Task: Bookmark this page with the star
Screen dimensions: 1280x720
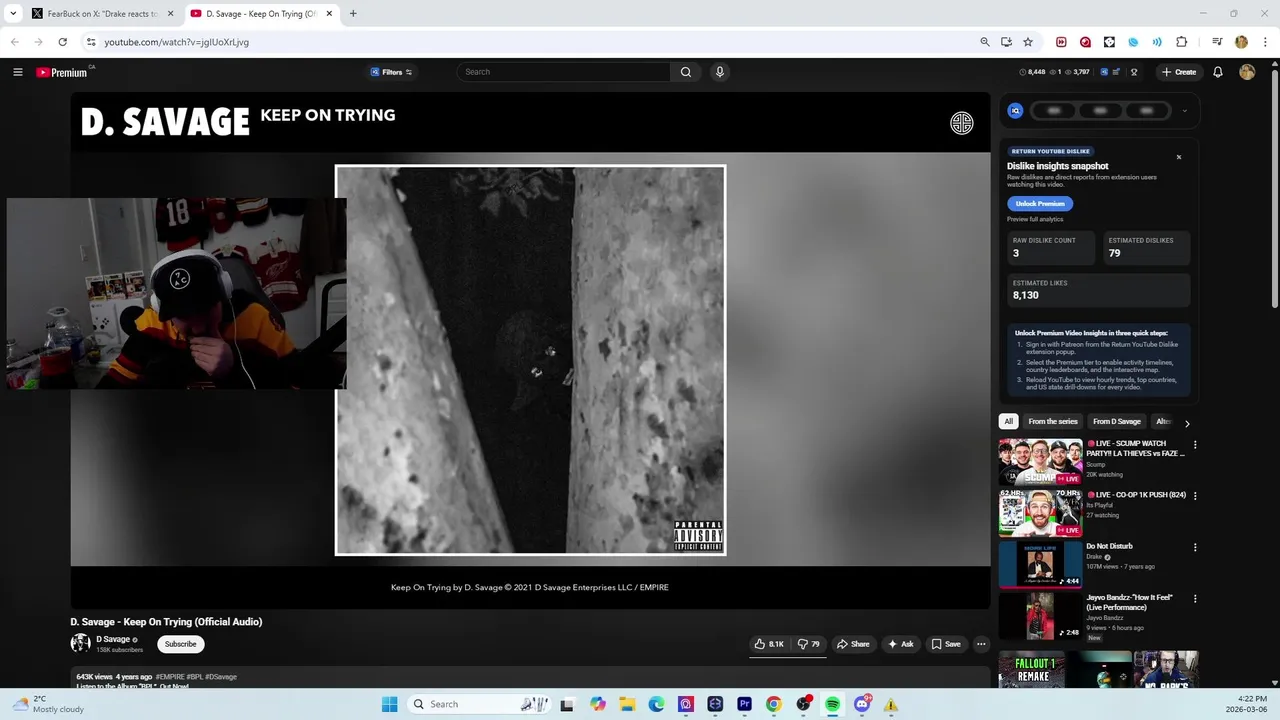Action: (1028, 42)
